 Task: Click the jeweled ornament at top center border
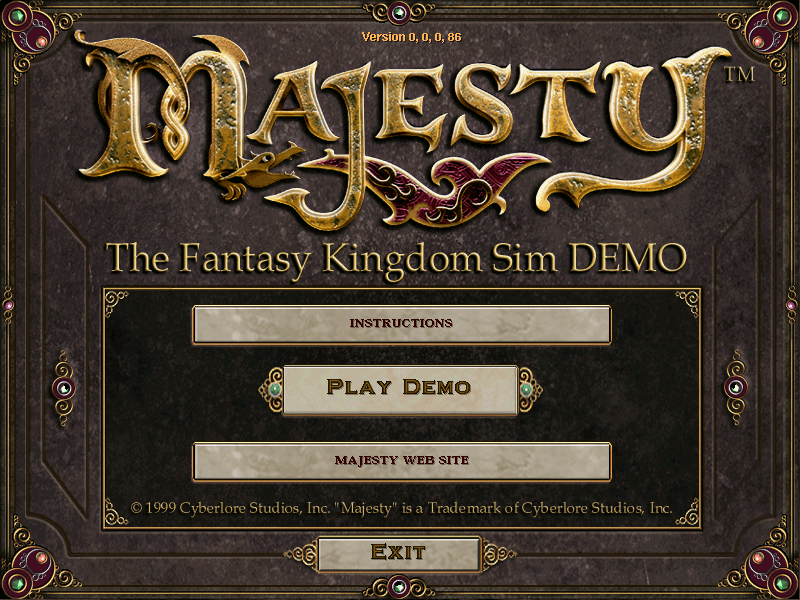tap(399, 12)
